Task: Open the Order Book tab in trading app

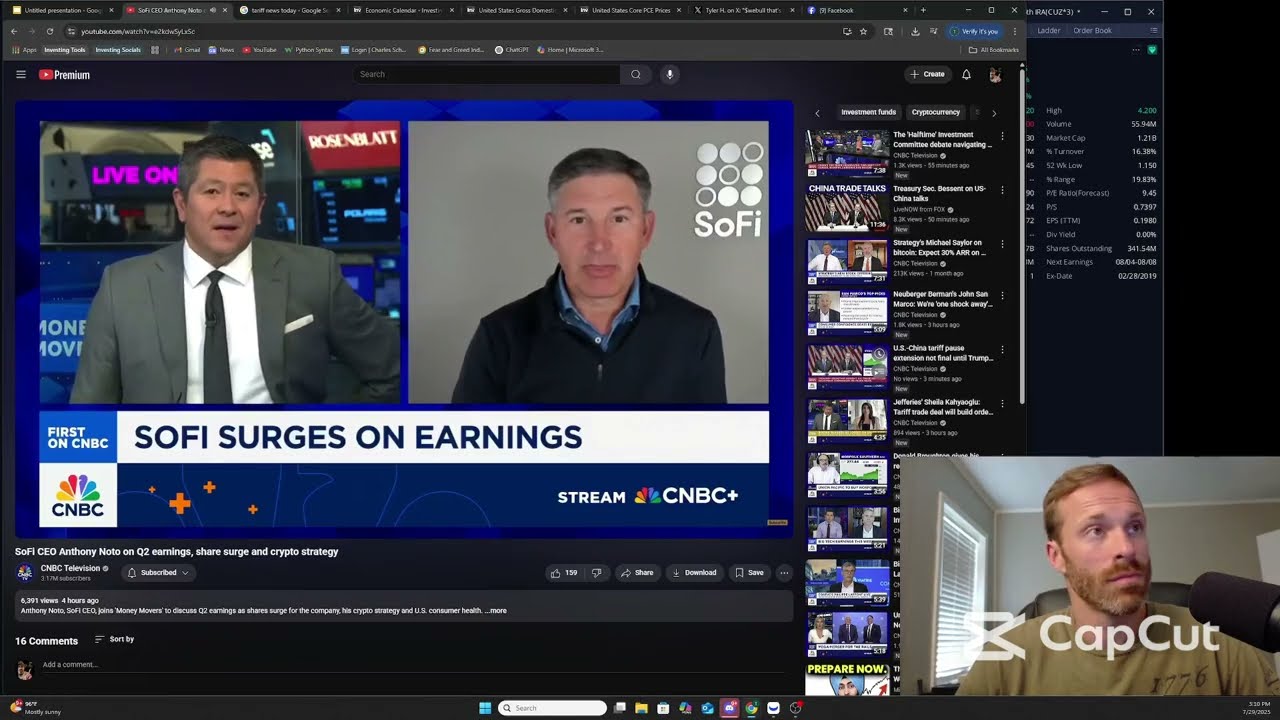Action: click(1092, 31)
